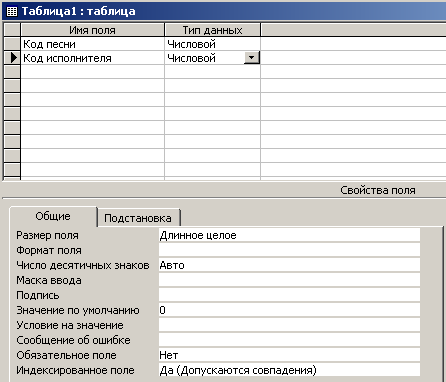446x382 pixels.
Task: Click the Код песни field name cell
Action: point(92,44)
